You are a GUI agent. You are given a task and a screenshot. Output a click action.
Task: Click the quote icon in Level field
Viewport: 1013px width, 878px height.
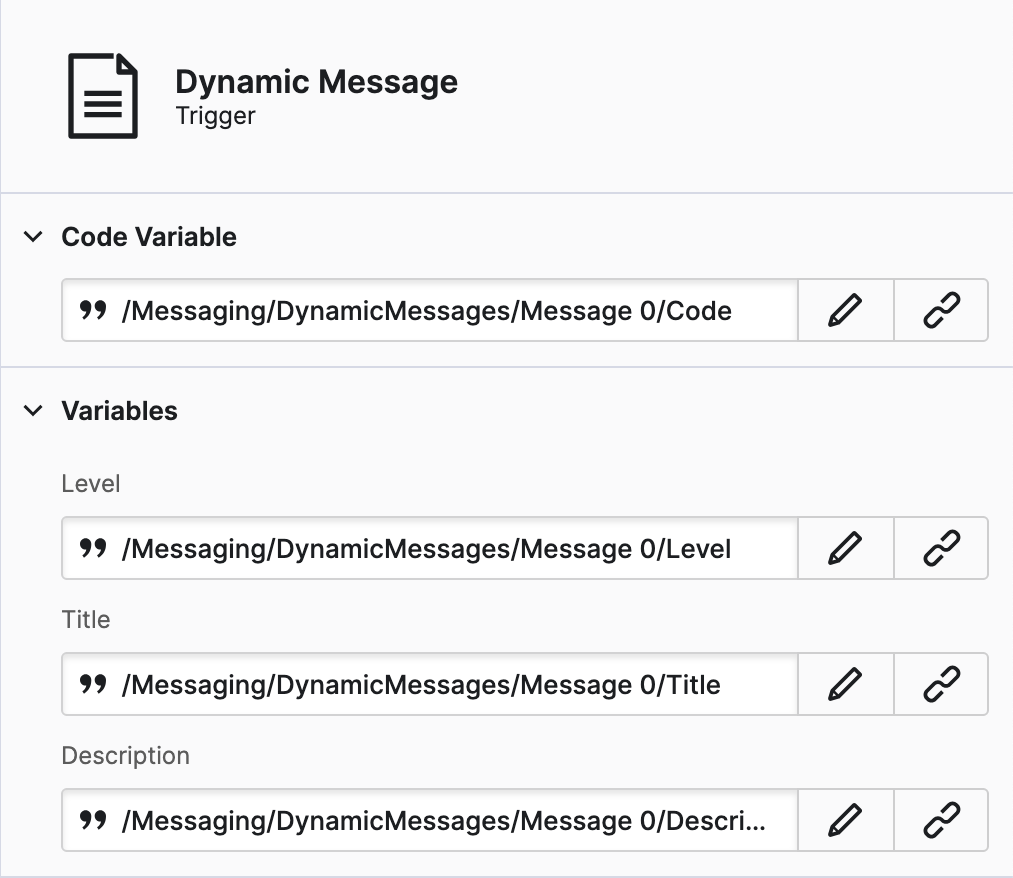(x=93, y=549)
